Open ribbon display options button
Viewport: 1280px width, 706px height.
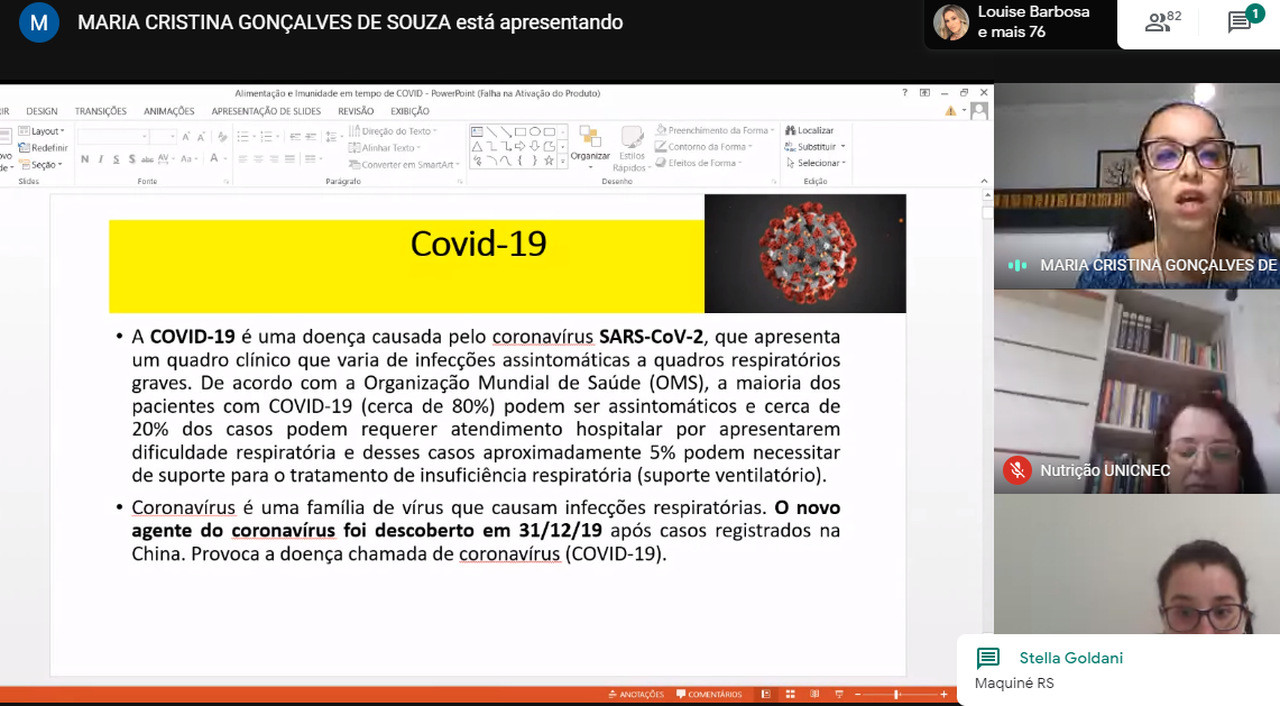pos(925,93)
